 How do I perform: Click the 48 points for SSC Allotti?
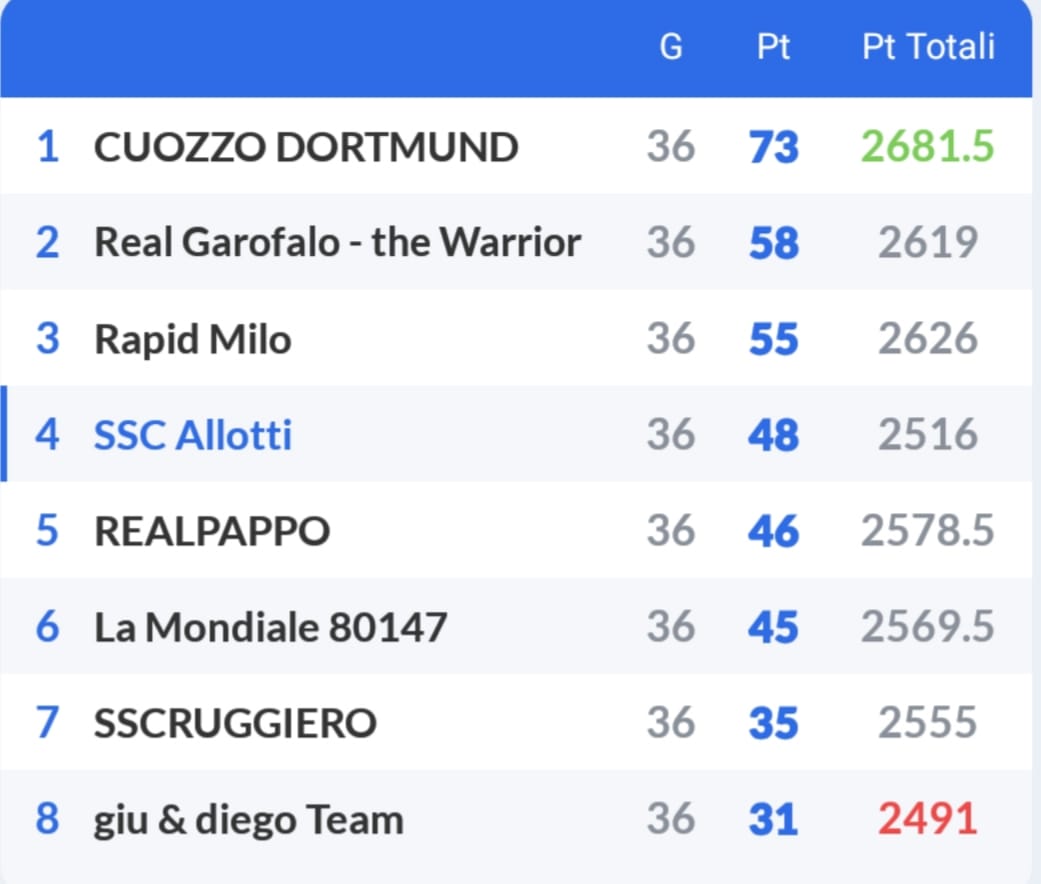click(x=773, y=436)
